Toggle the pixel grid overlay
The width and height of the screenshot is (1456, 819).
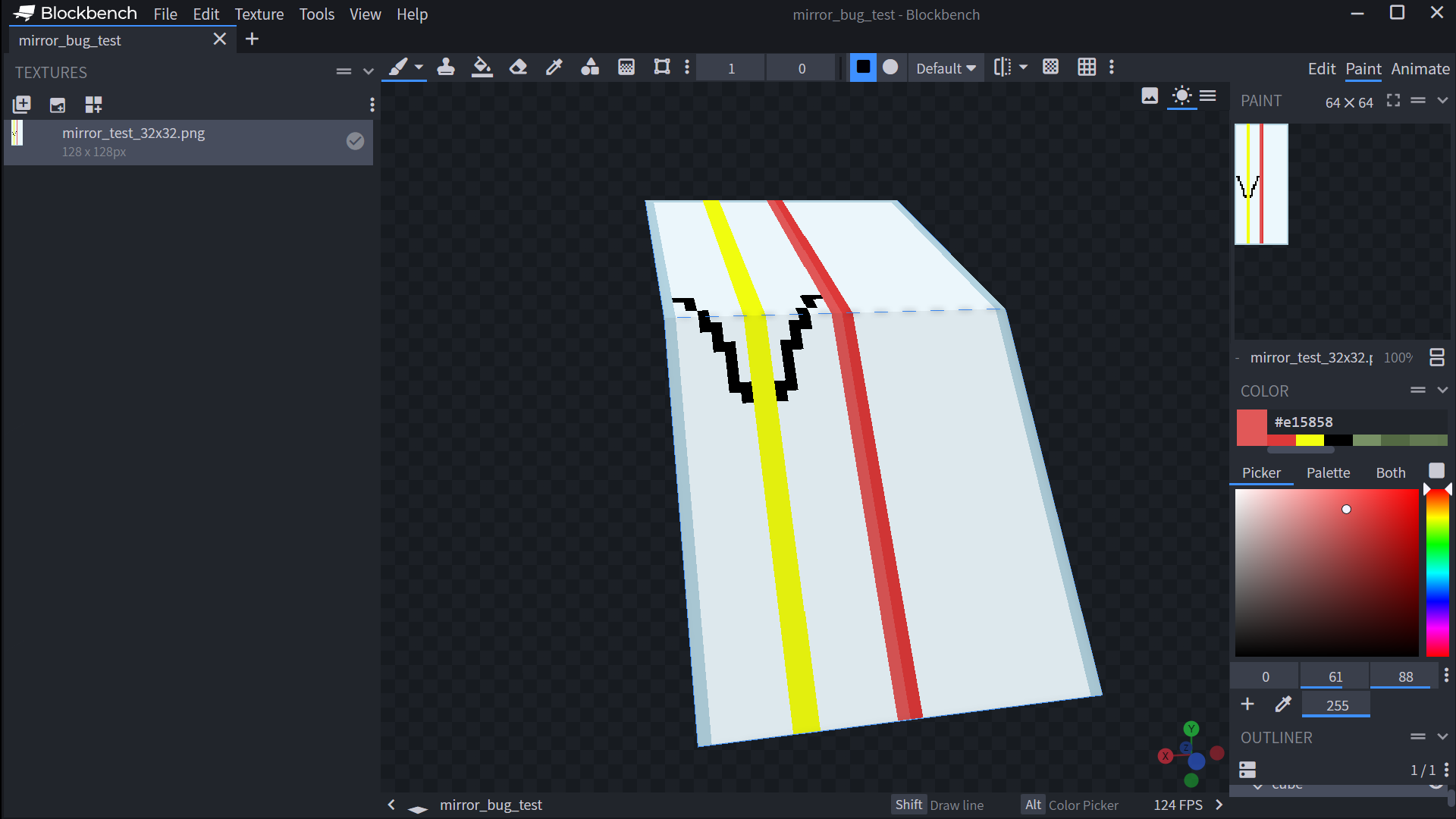[x=1050, y=67]
